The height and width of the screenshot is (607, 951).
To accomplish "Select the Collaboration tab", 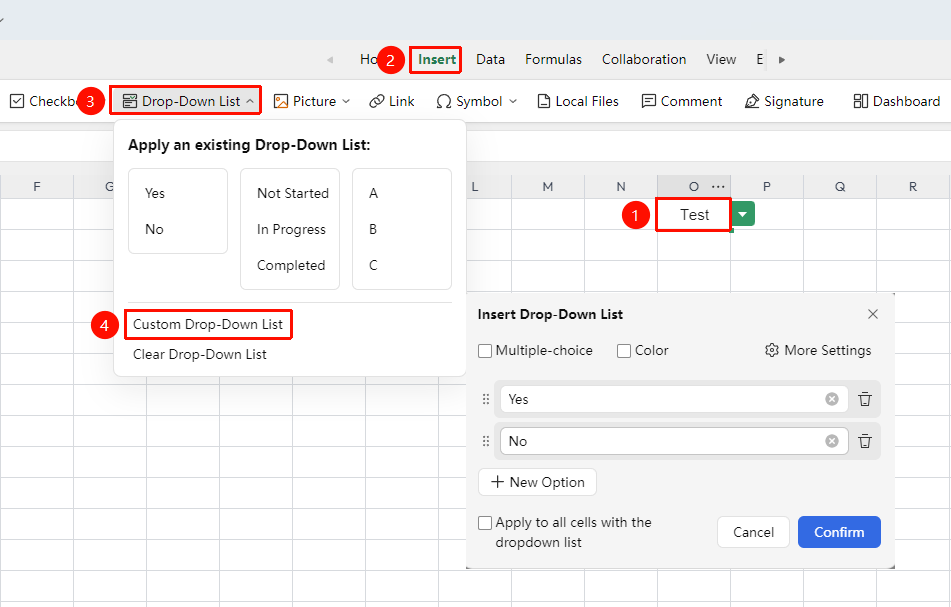I will click(x=644, y=59).
